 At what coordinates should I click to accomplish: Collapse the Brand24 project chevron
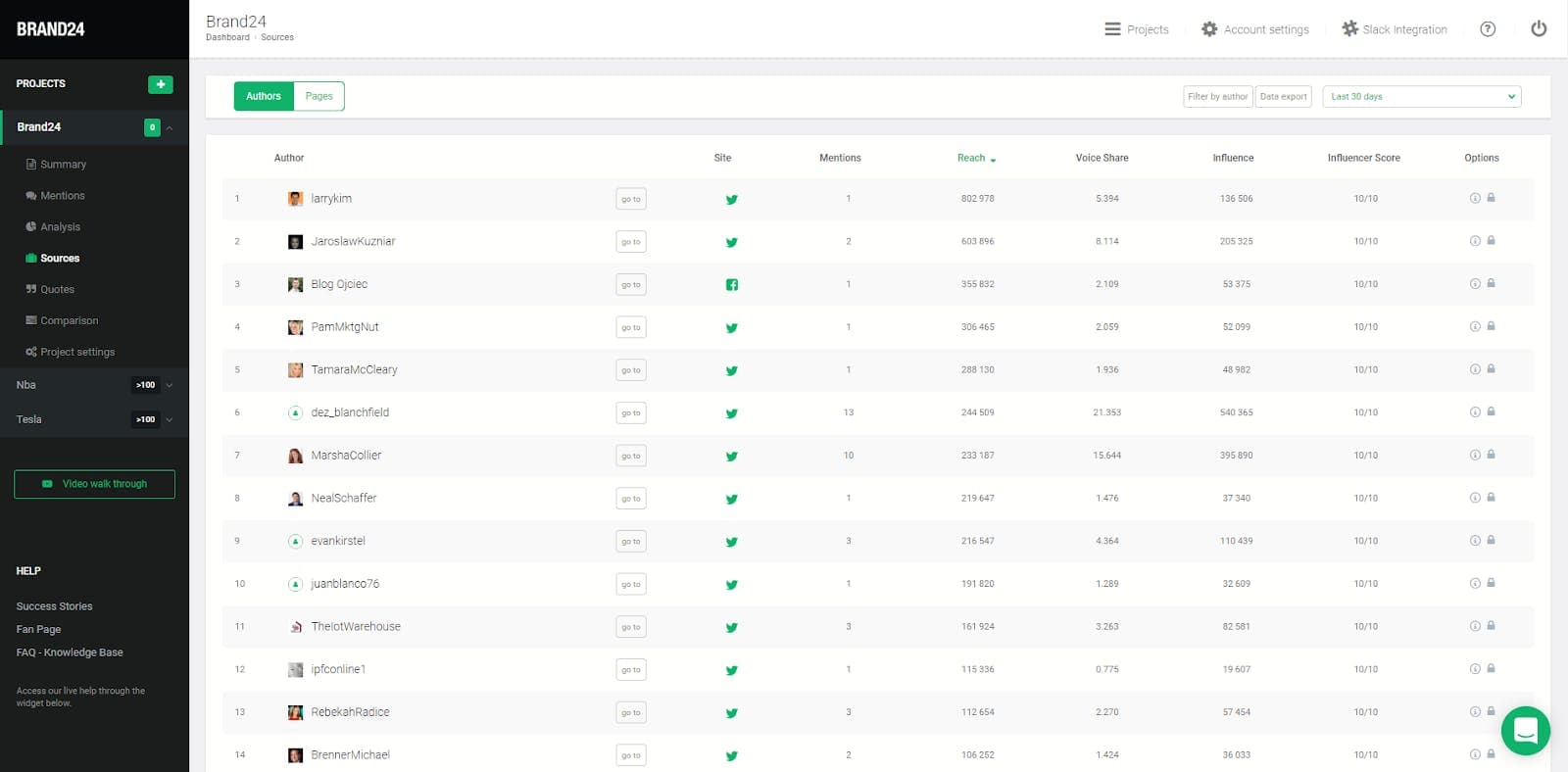pyautogui.click(x=170, y=127)
